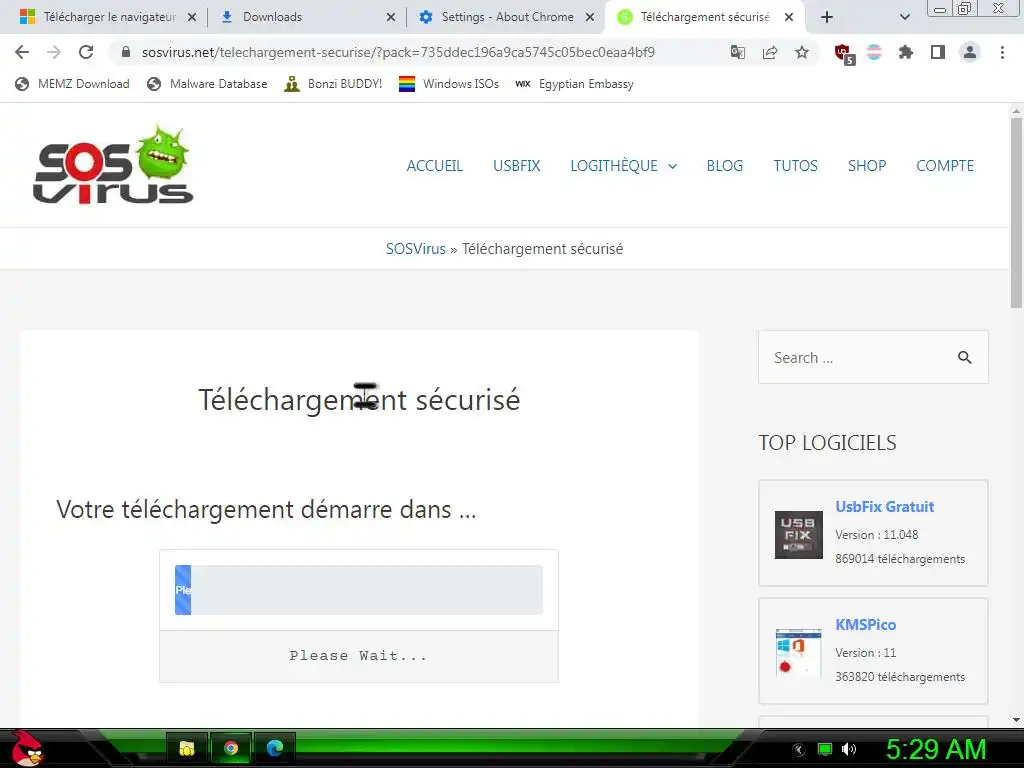
Task: Open the Google Translate page icon
Action: (x=738, y=52)
